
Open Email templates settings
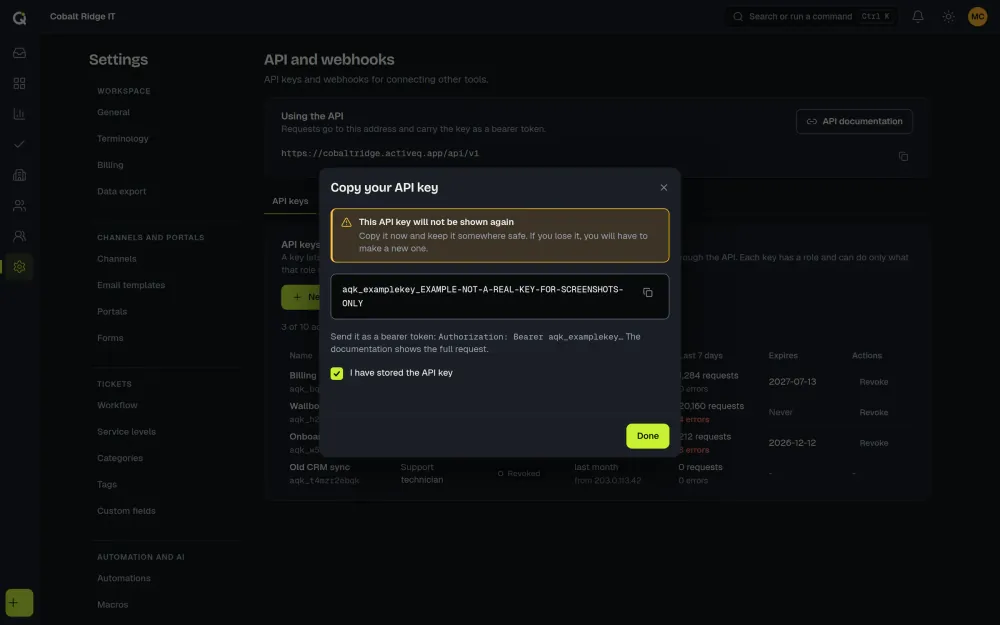click(x=131, y=285)
